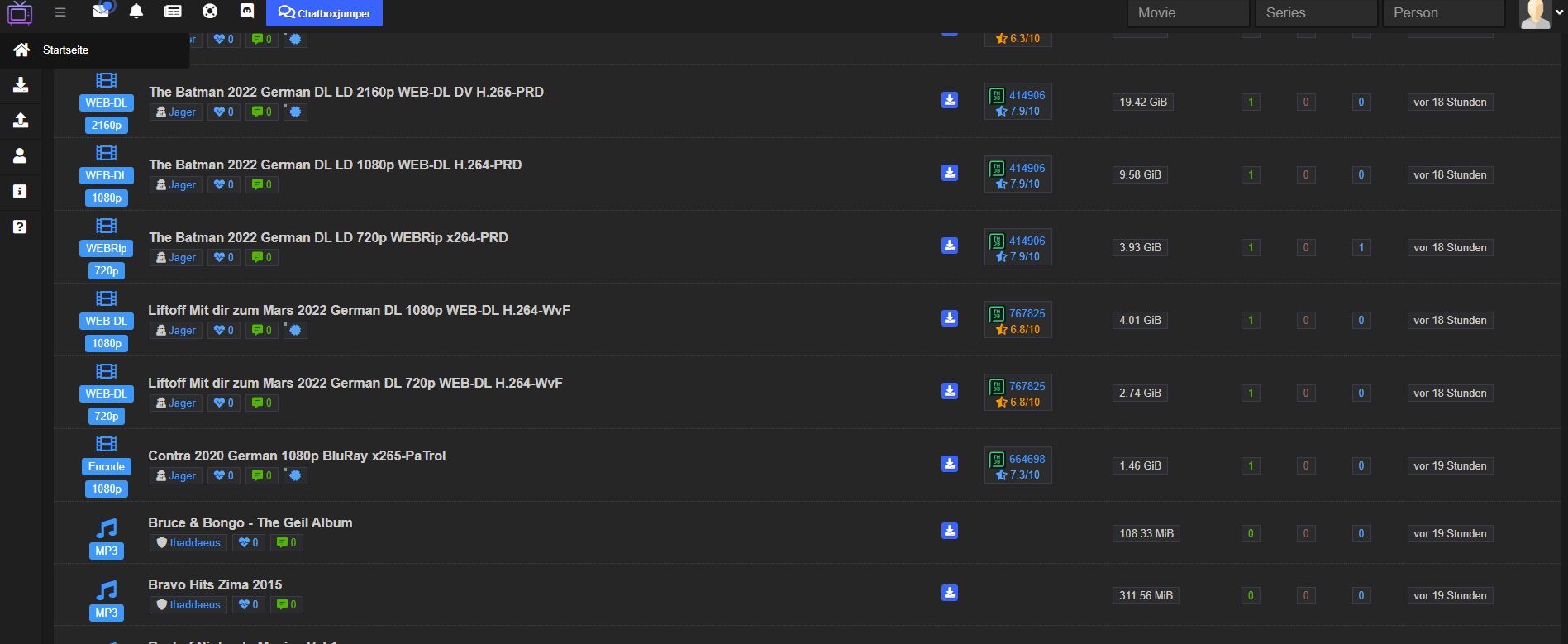The width and height of the screenshot is (1568, 644).
Task: Open The Batman 1080p WEB-DL H.264-PRD torrent
Action: (335, 165)
